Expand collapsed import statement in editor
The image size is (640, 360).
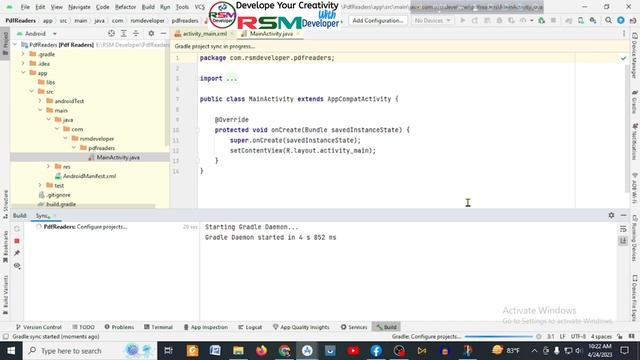click(231, 79)
